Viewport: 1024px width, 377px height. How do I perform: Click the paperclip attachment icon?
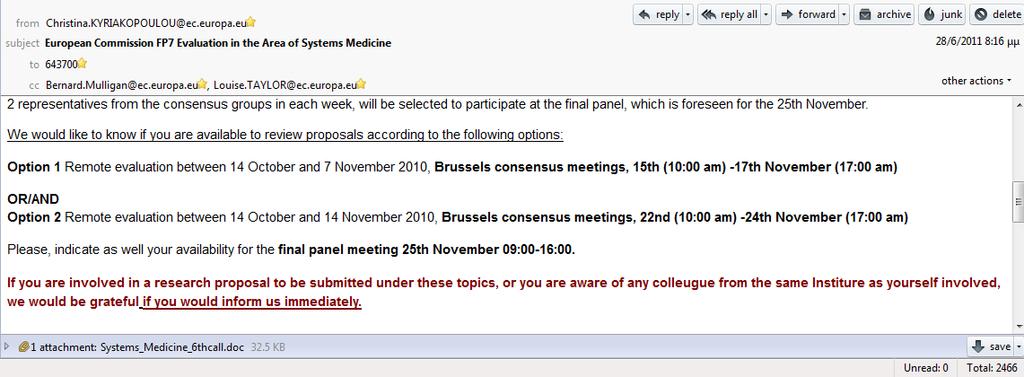(24, 347)
